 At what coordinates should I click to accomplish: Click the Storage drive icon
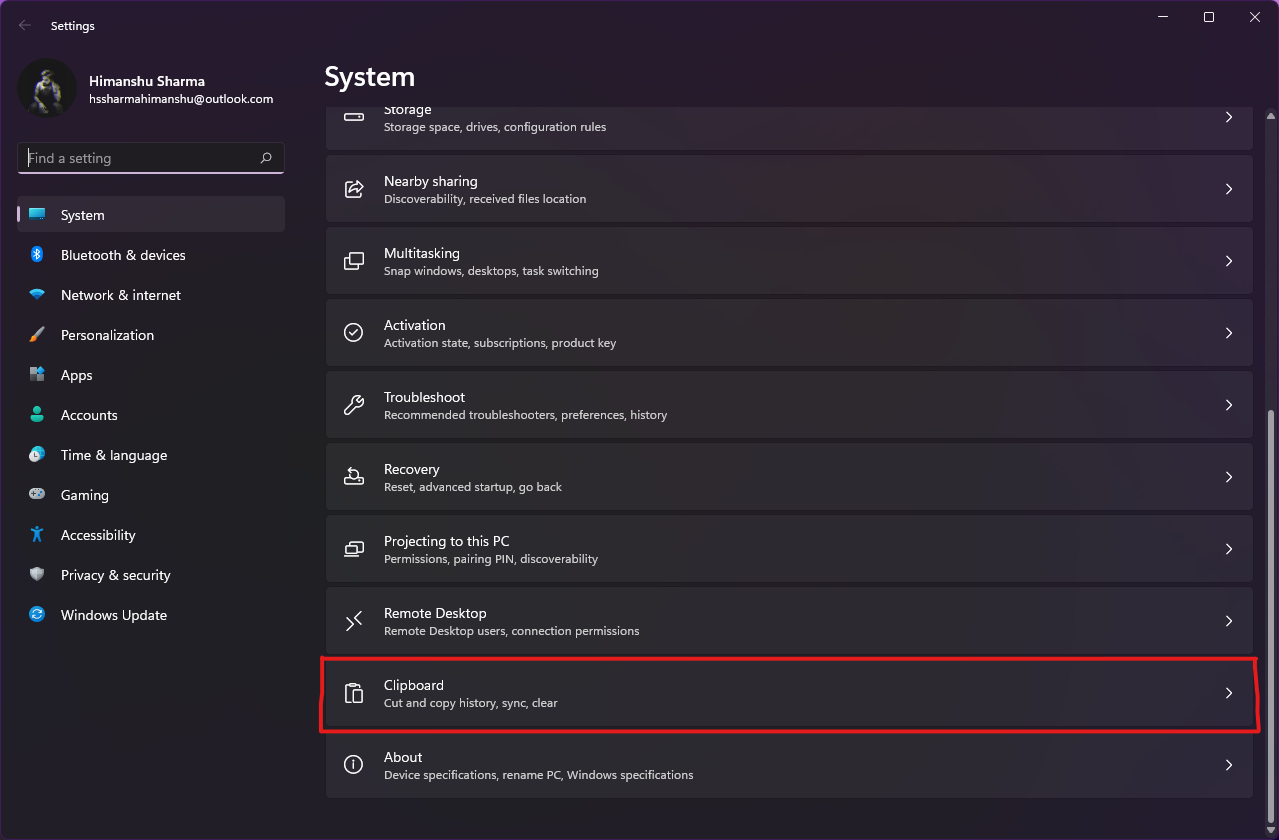tap(354, 117)
